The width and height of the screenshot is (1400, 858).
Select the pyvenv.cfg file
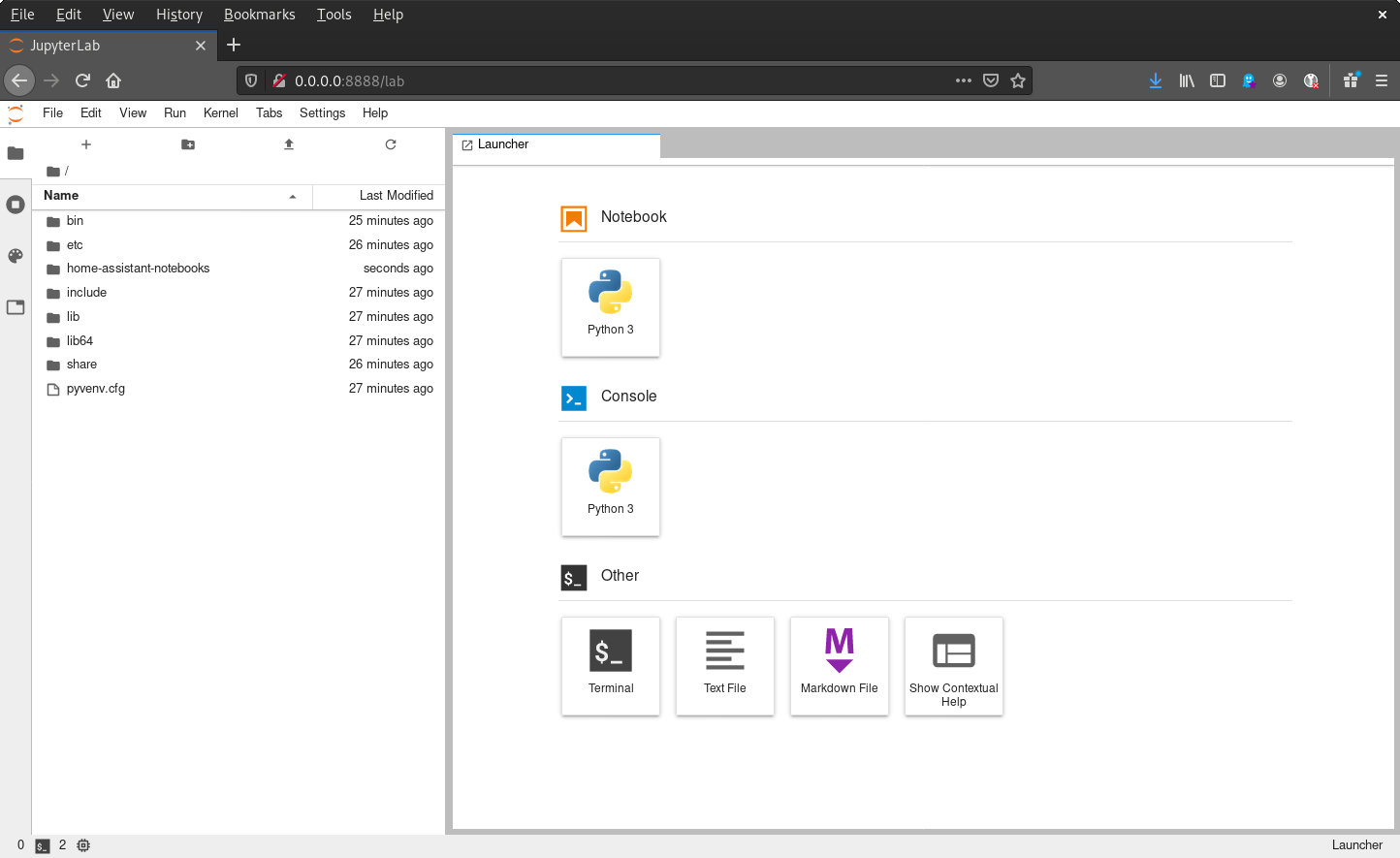(x=239, y=389)
